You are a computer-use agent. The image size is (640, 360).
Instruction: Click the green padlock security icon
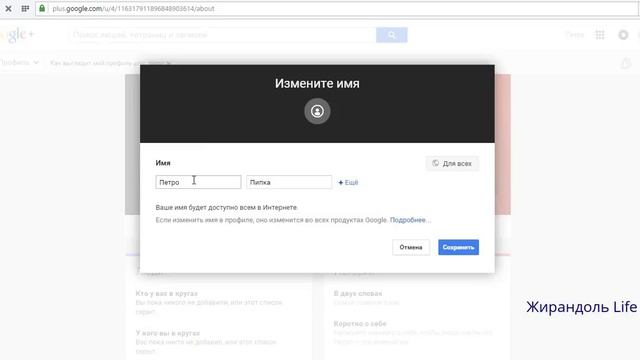pos(42,8)
